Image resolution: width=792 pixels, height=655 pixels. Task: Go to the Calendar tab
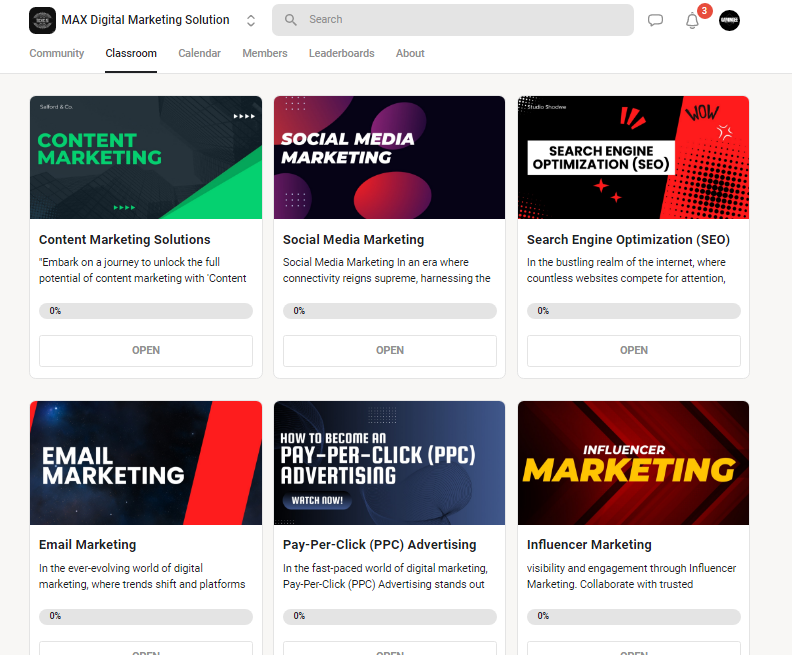199,53
